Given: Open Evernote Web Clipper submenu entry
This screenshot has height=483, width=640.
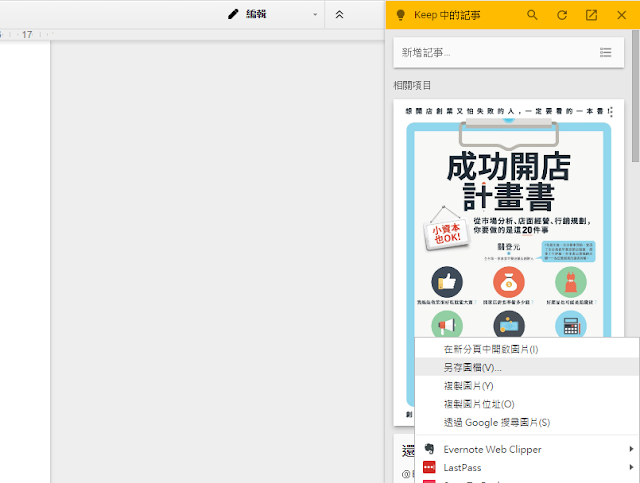Looking at the screenshot, I should point(527,449).
